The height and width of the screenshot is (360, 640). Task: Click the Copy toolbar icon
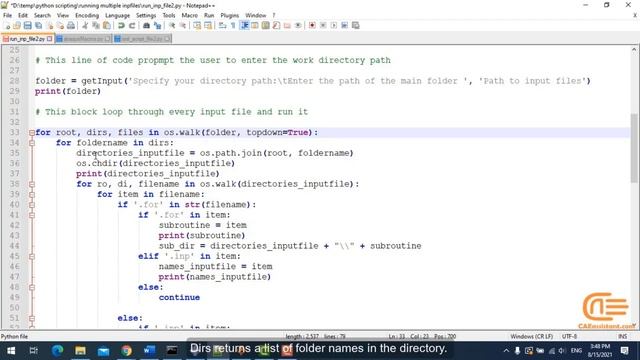[96, 25]
